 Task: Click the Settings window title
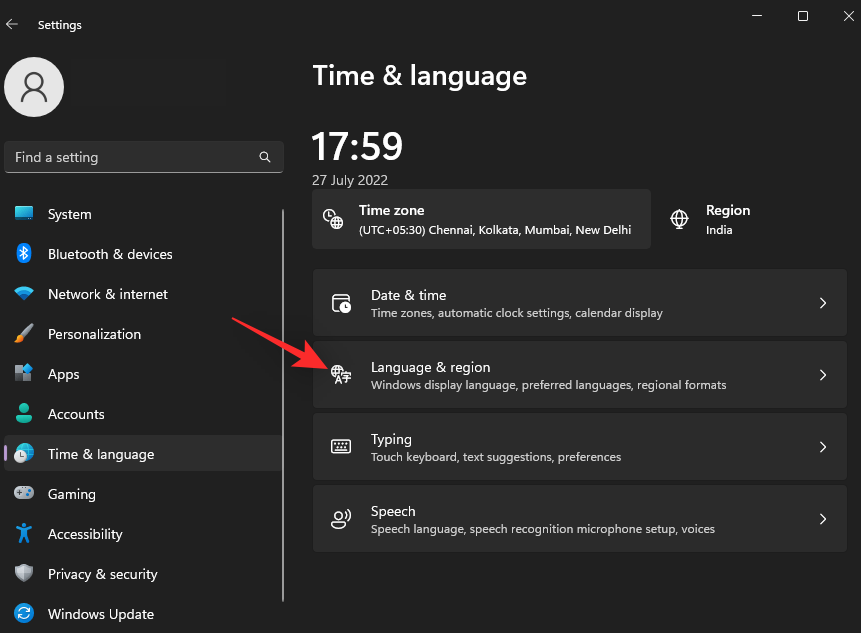(59, 25)
